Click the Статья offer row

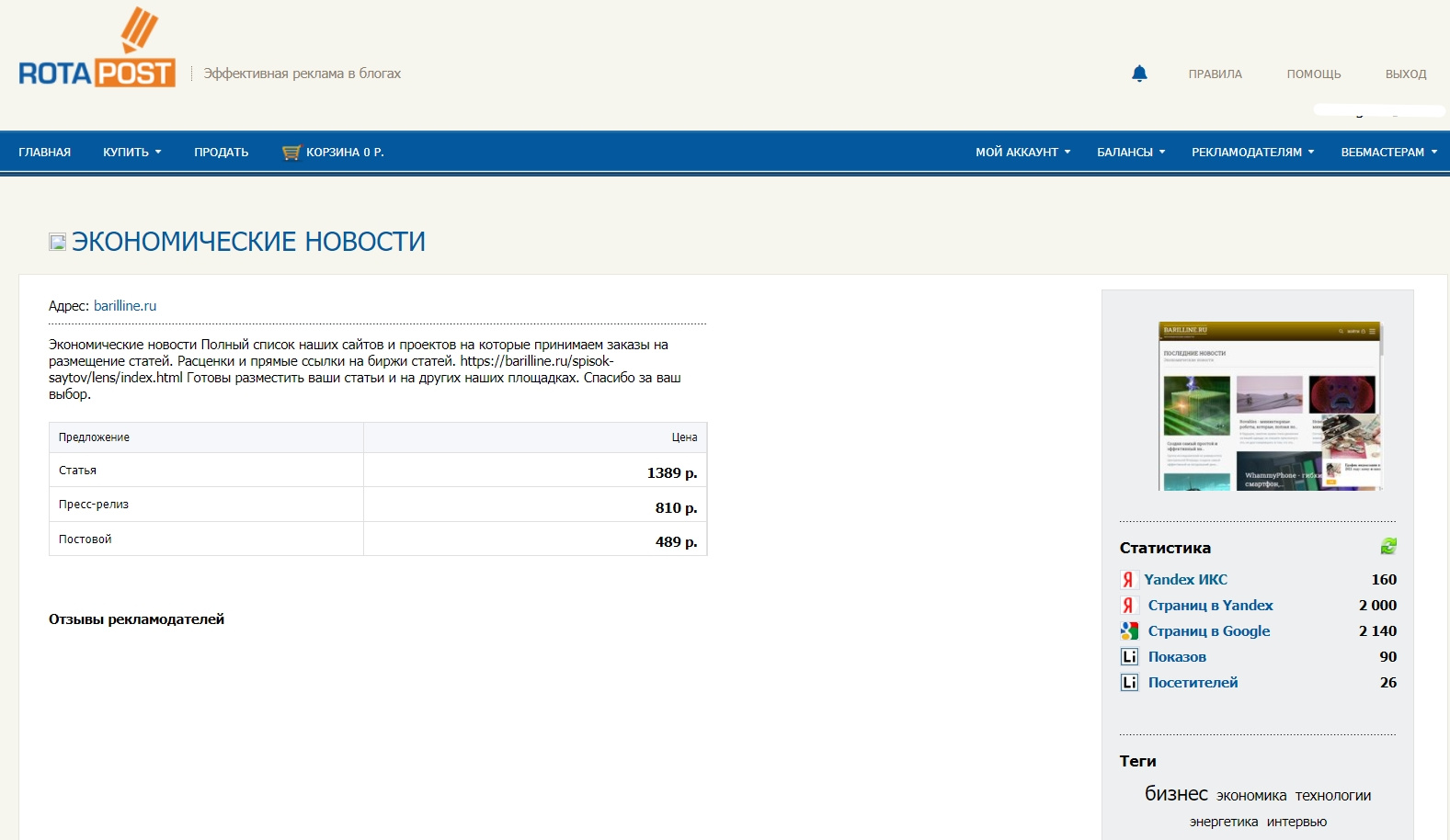(378, 471)
